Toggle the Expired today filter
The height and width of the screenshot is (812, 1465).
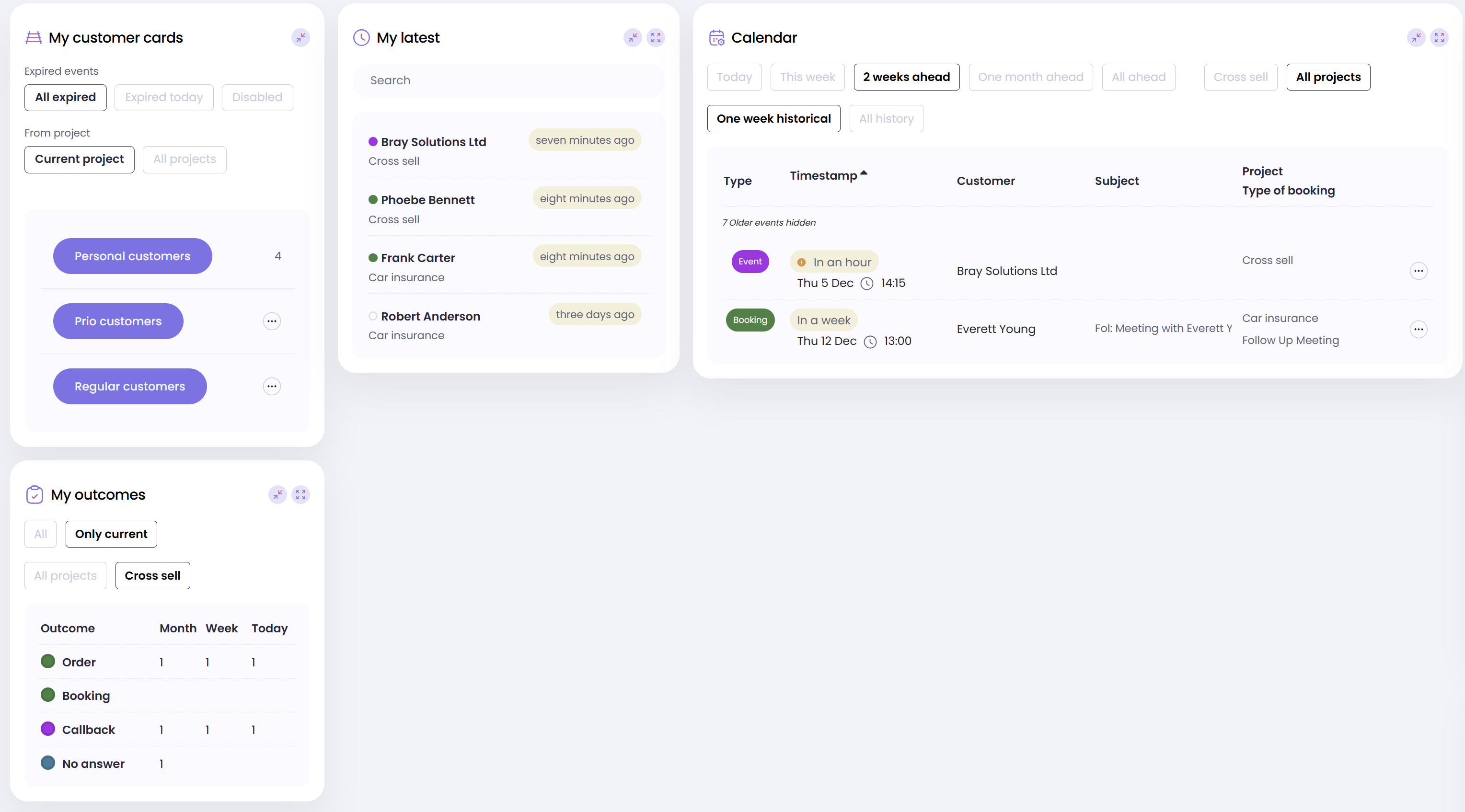click(164, 97)
